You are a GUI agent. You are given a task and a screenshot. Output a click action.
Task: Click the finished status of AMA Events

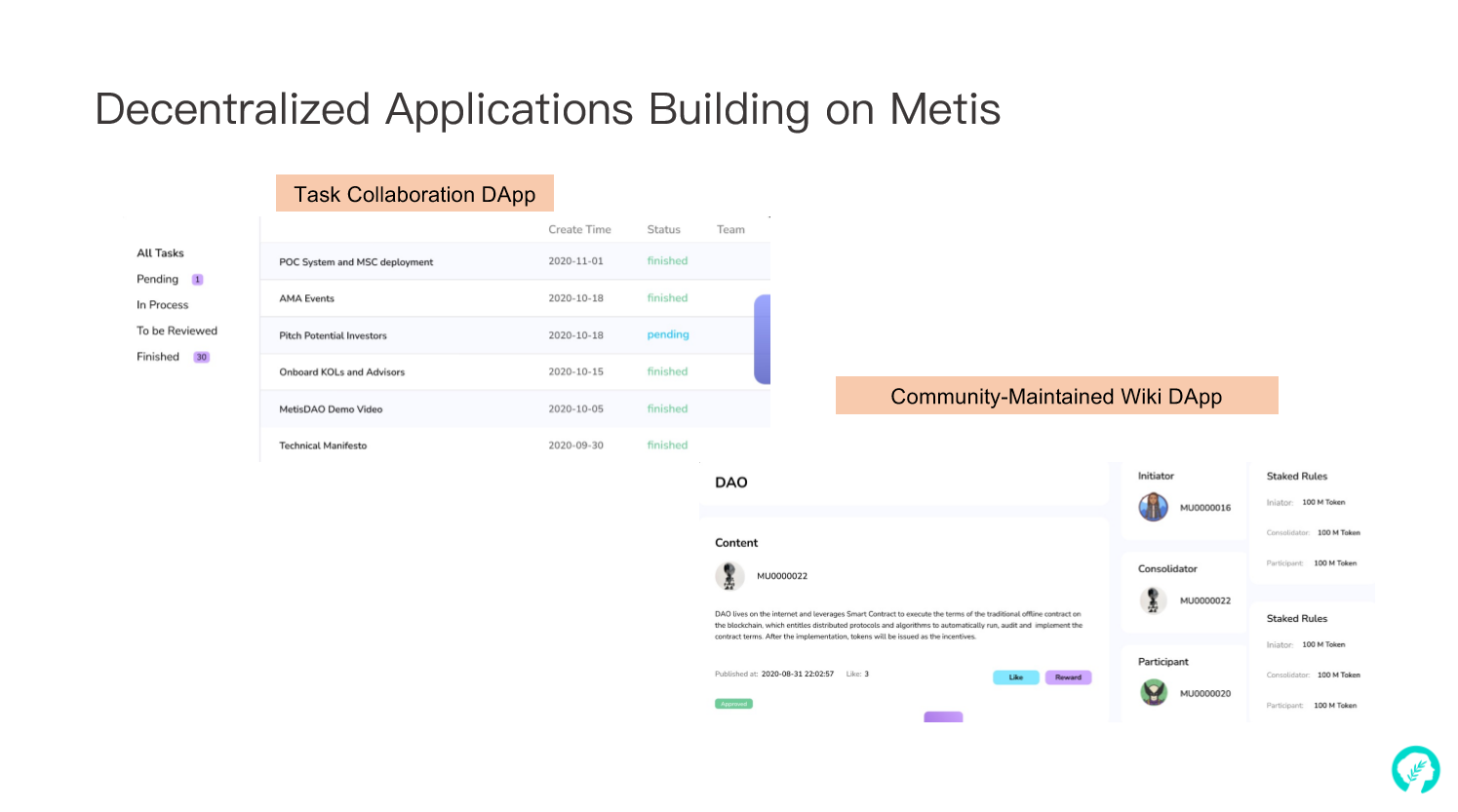click(x=667, y=298)
